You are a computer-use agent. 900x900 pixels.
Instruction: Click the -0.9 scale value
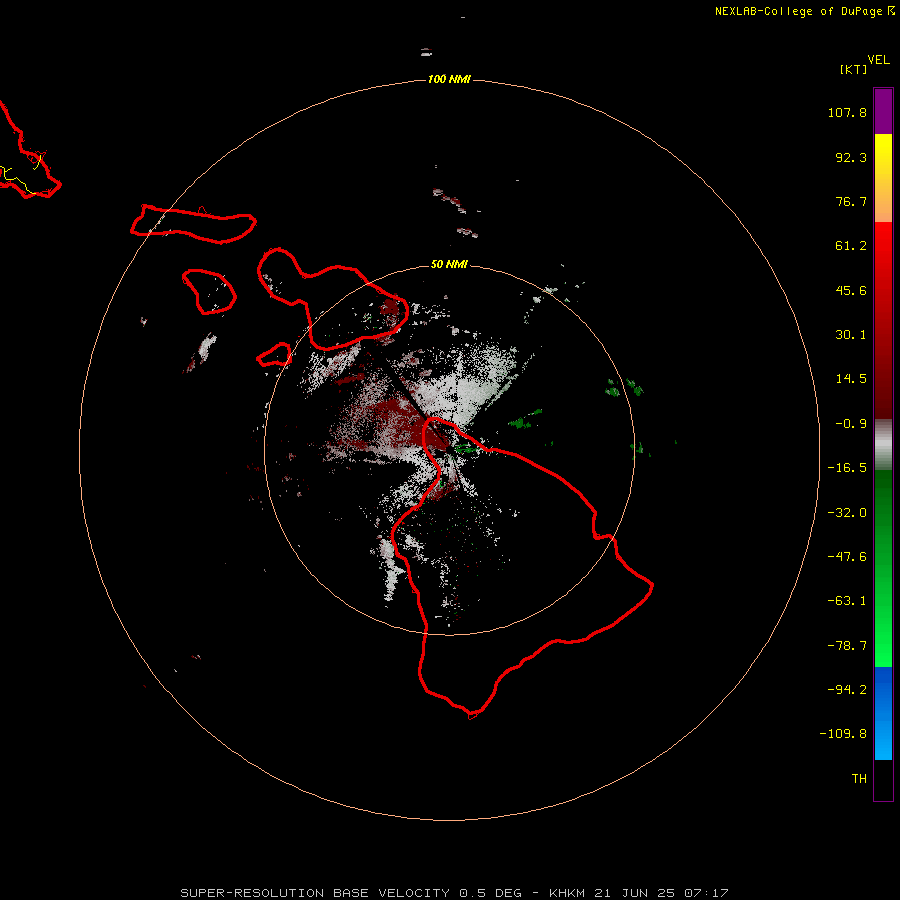click(851, 424)
